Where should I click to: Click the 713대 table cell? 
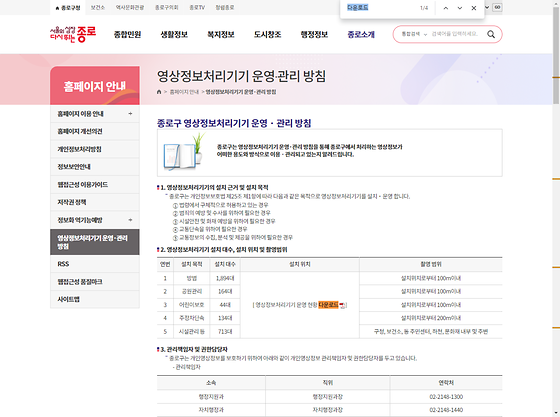(x=225, y=332)
